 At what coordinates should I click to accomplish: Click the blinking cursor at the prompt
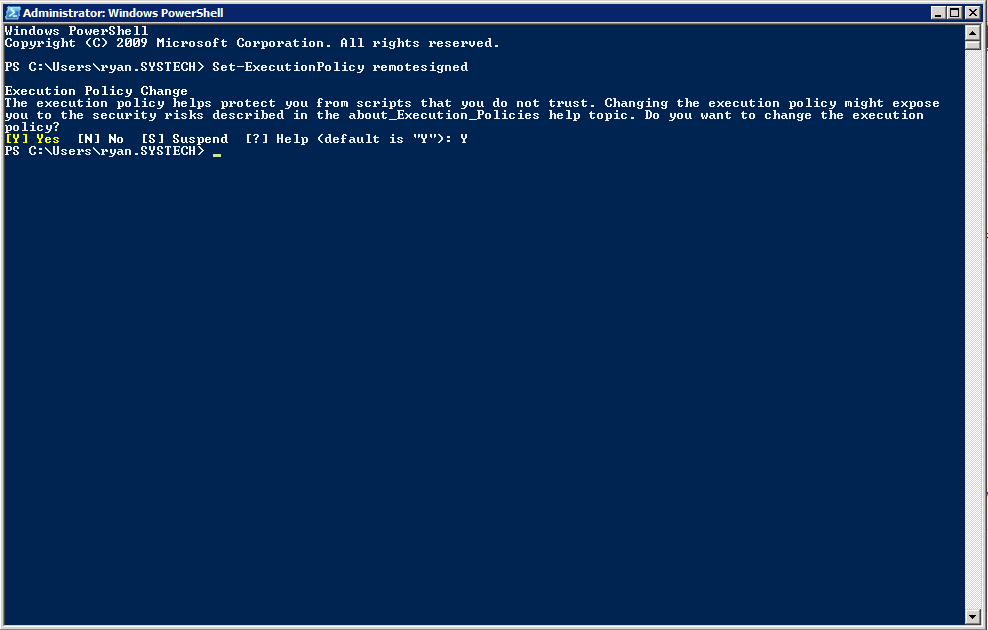[217, 154]
